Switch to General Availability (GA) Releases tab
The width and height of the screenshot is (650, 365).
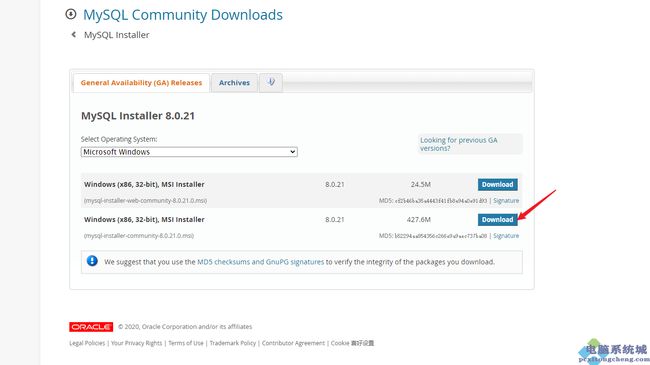coord(141,83)
